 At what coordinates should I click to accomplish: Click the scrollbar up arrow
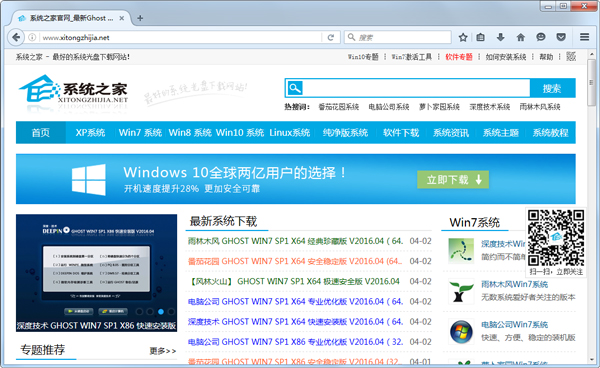coord(592,54)
